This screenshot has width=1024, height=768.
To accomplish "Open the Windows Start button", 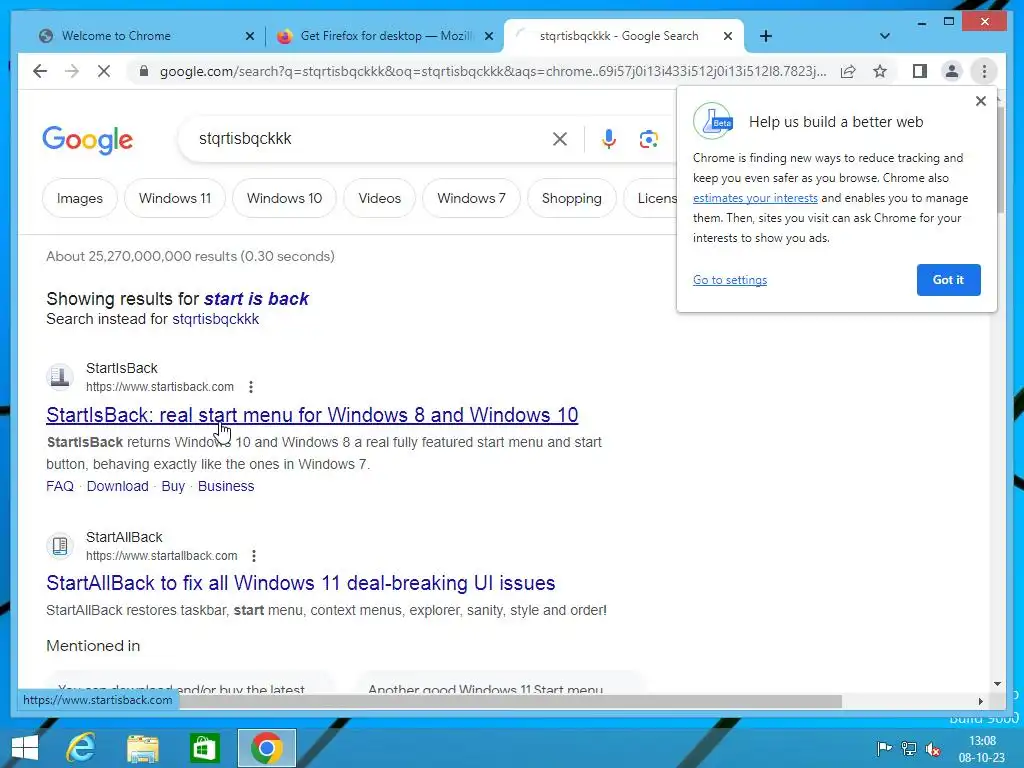I will pyautogui.click(x=25, y=748).
